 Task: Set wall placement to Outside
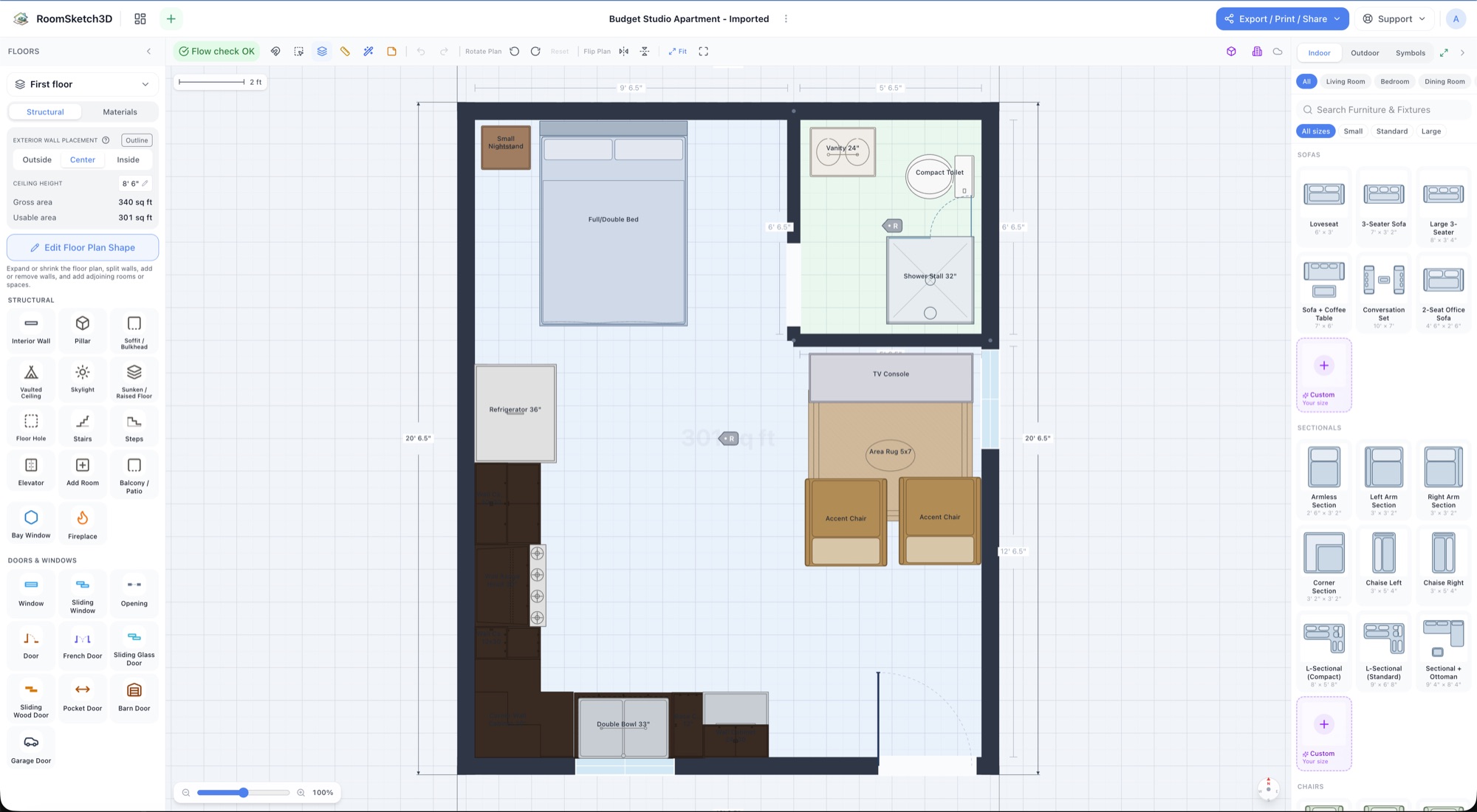(37, 159)
